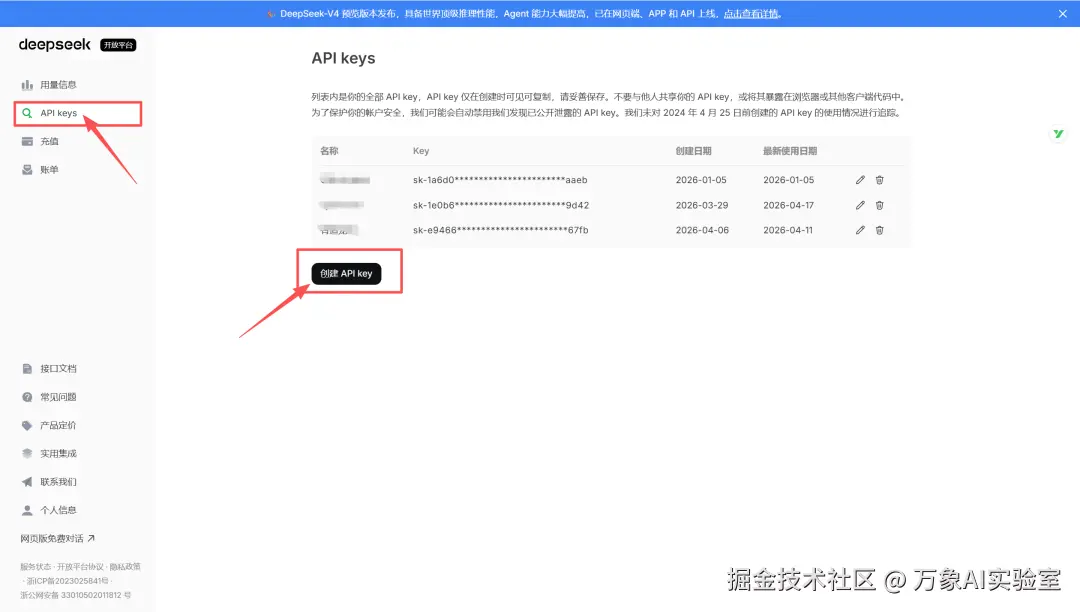Screen dimensions: 1080x612
Task: Click key text sk-1a6d0...aaeb
Action: [x=500, y=180]
